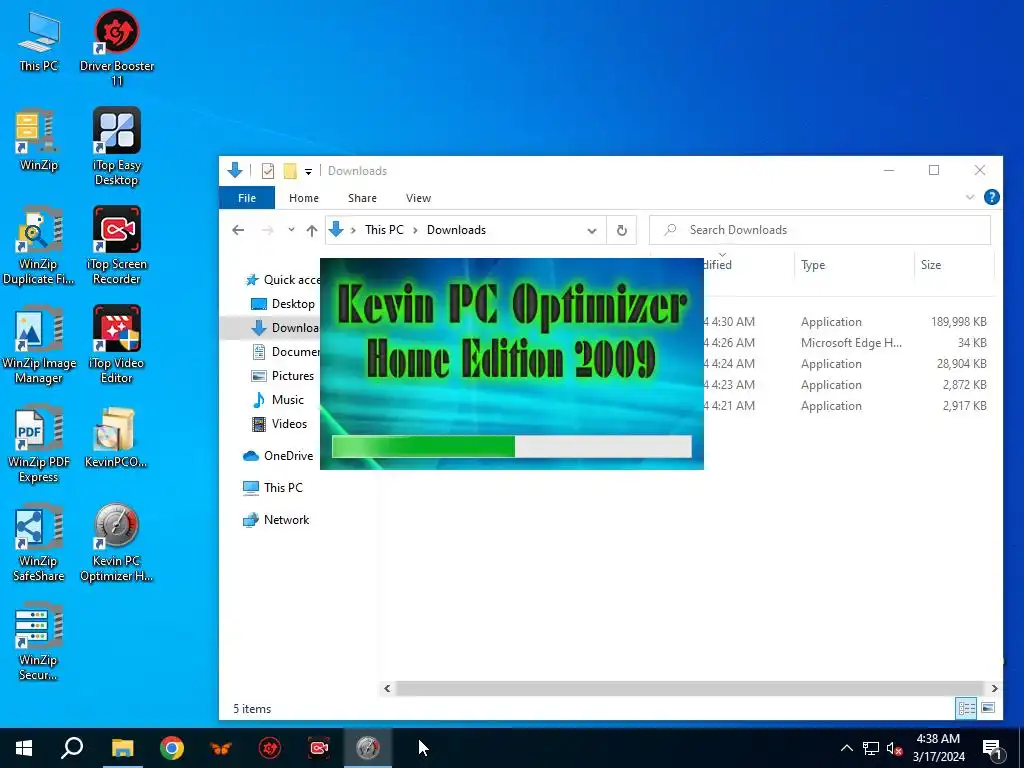Open Recent locations dropdown arrow

pyautogui.click(x=291, y=230)
